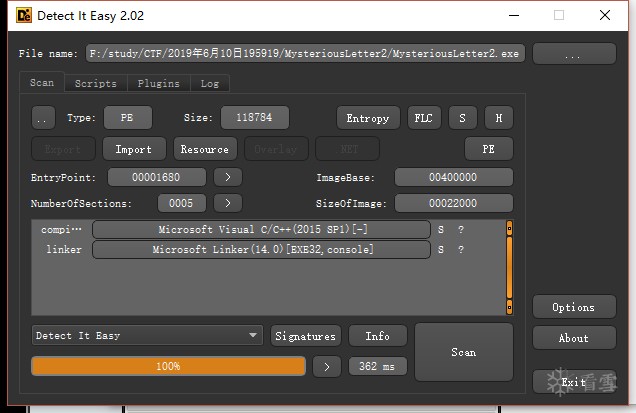Click the PE button beside the .NET button
The image size is (636, 413).
click(489, 149)
